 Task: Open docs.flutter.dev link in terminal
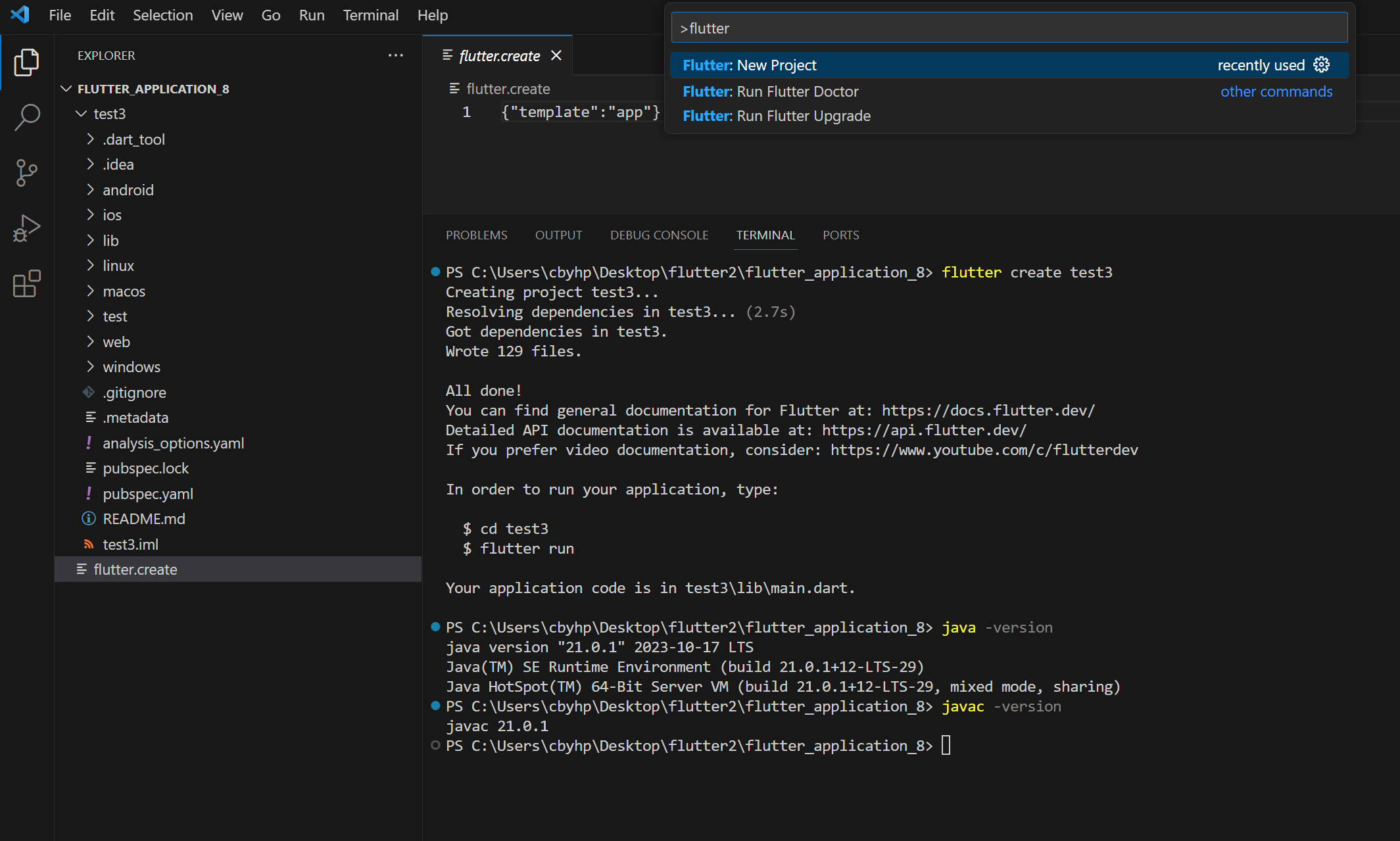pos(988,410)
